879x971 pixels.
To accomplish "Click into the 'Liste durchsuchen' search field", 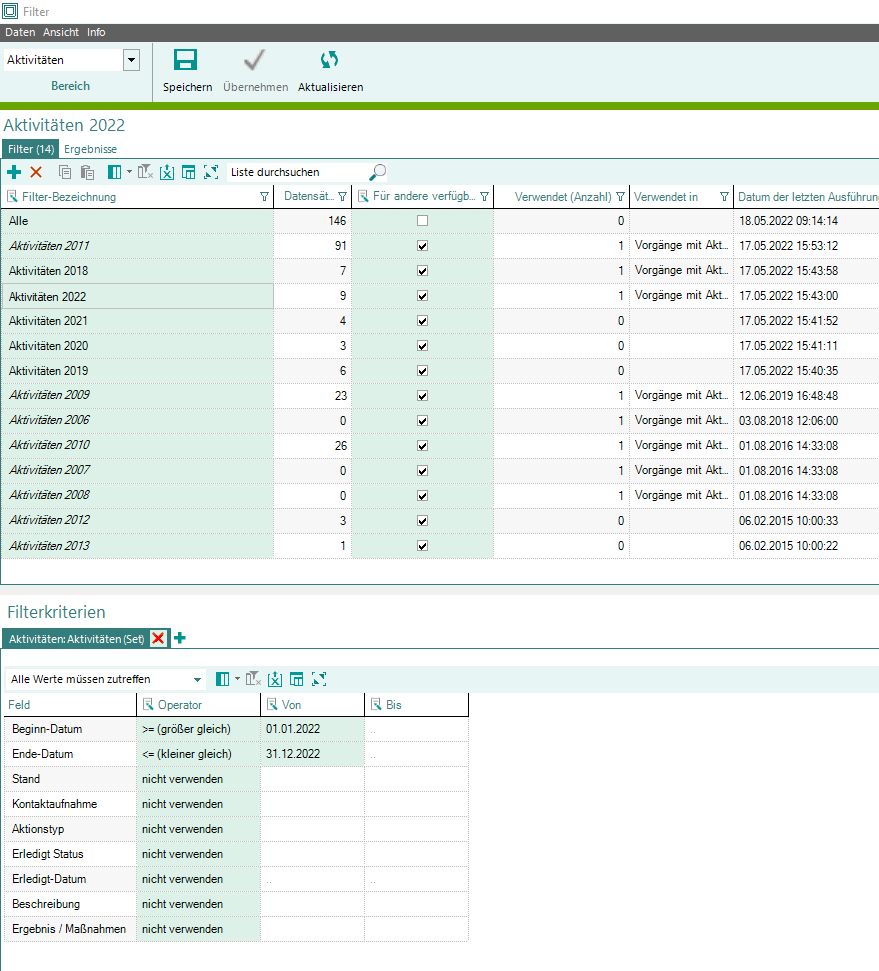I will 297,172.
